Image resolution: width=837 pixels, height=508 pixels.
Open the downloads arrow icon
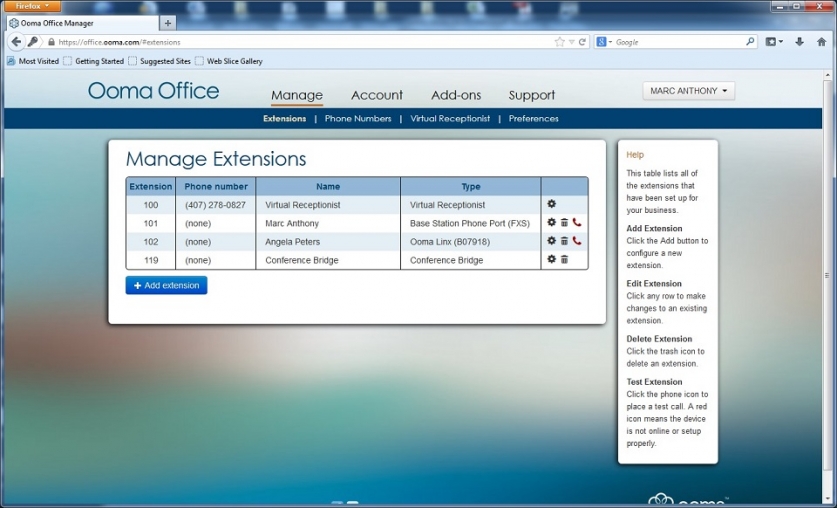[x=799, y=42]
